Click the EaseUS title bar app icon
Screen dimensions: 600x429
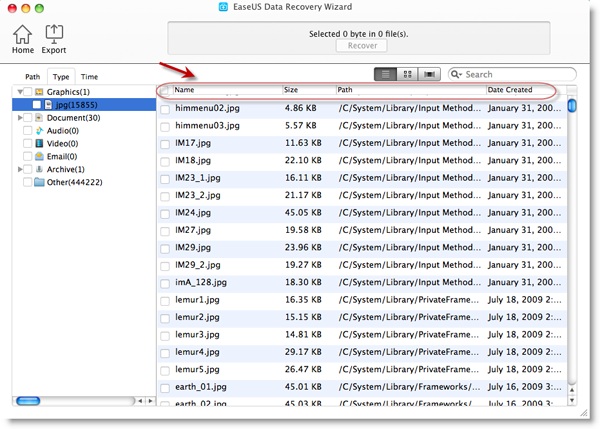[223, 7]
